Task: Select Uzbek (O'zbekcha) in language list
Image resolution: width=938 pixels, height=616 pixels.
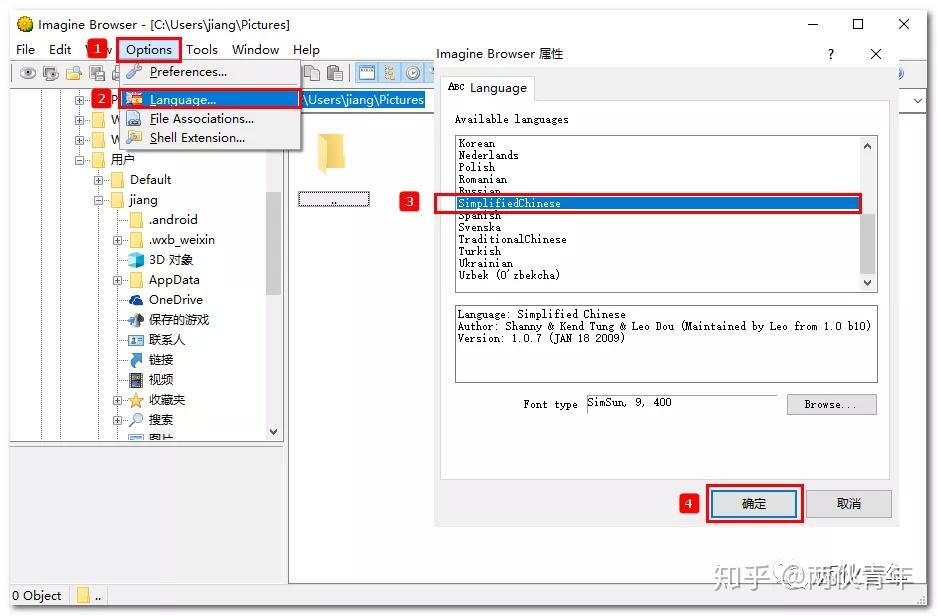Action: (658, 275)
